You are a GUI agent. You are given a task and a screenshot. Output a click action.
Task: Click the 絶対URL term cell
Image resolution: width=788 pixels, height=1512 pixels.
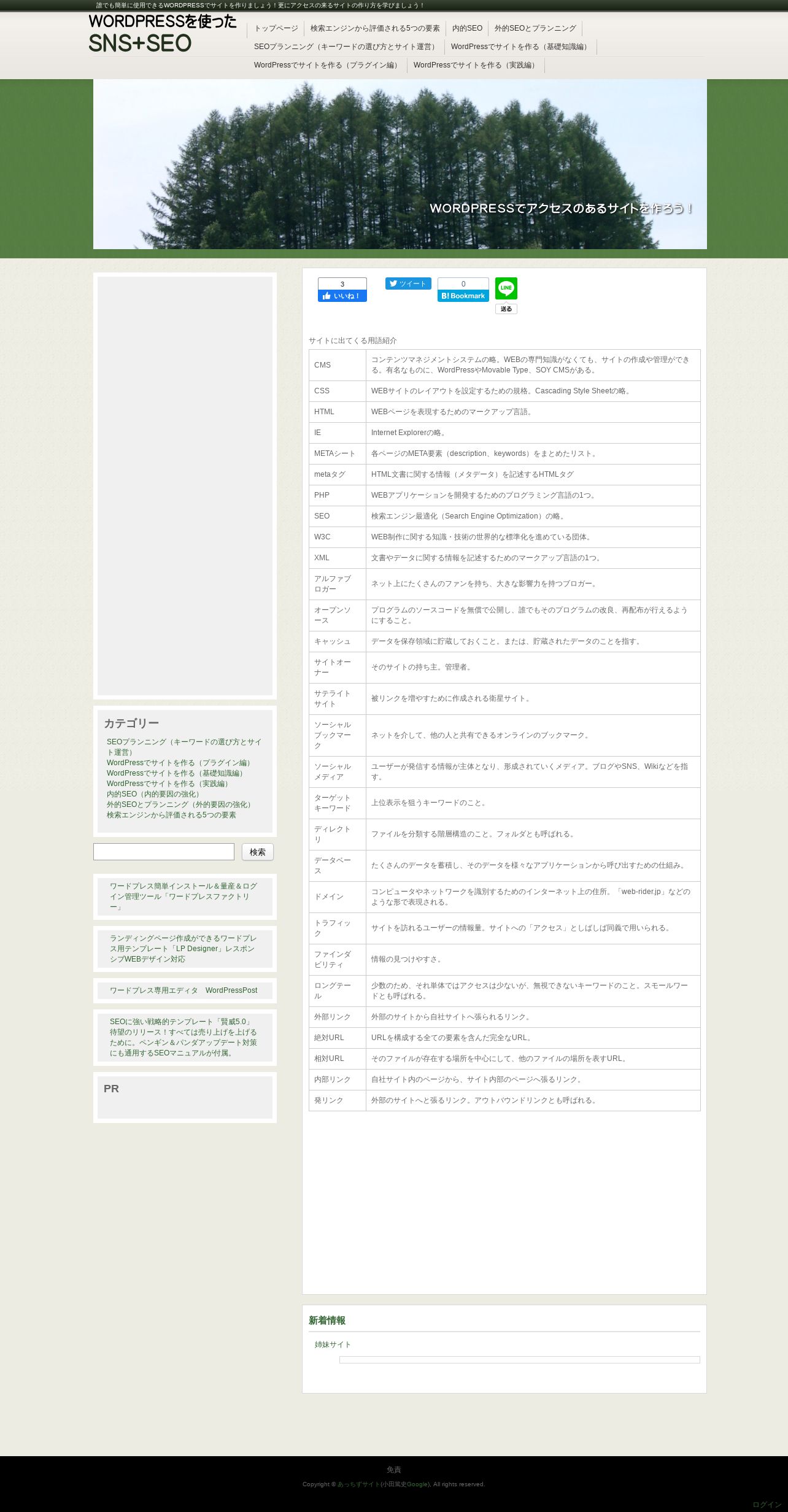338,1038
